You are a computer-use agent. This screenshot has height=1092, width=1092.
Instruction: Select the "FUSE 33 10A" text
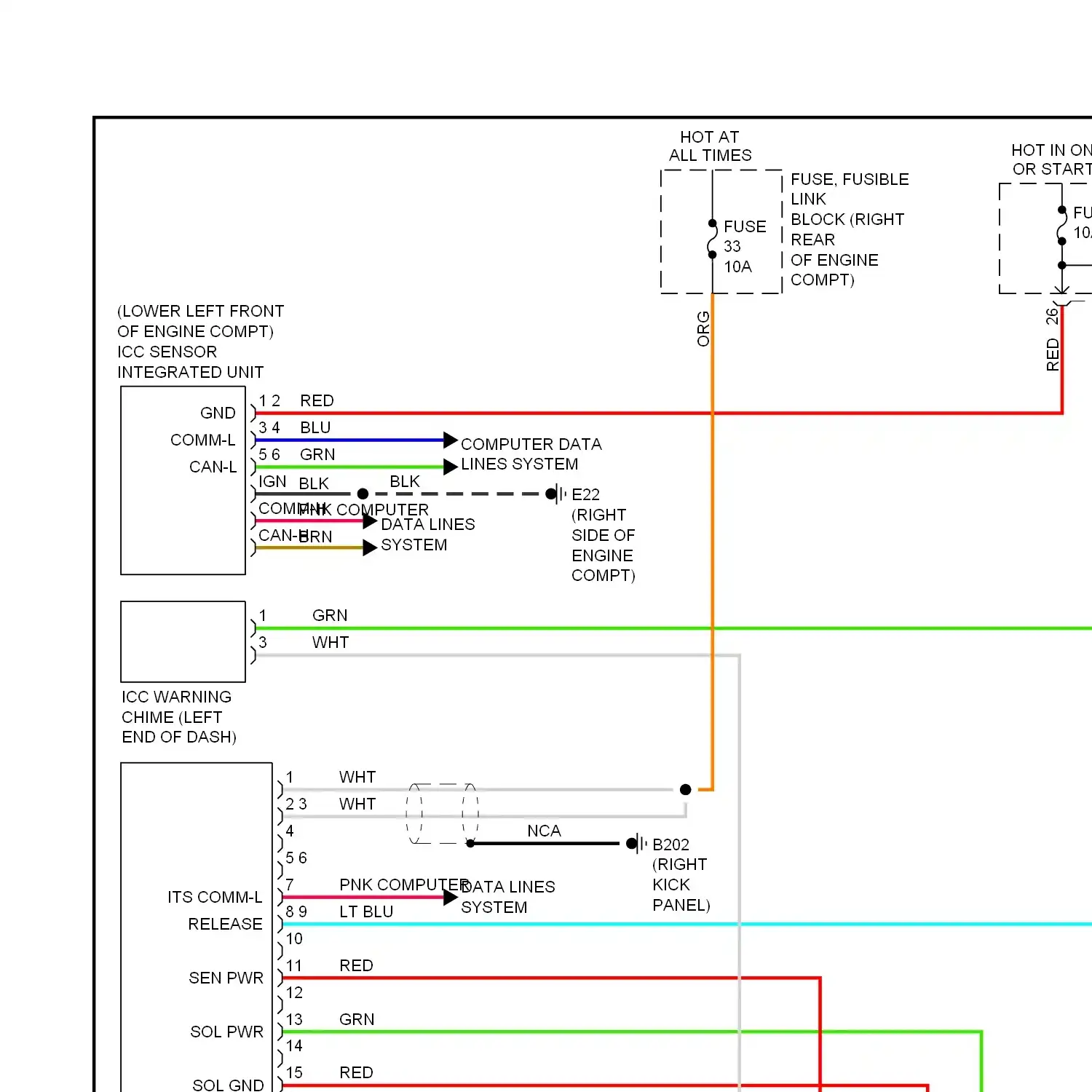(x=744, y=247)
